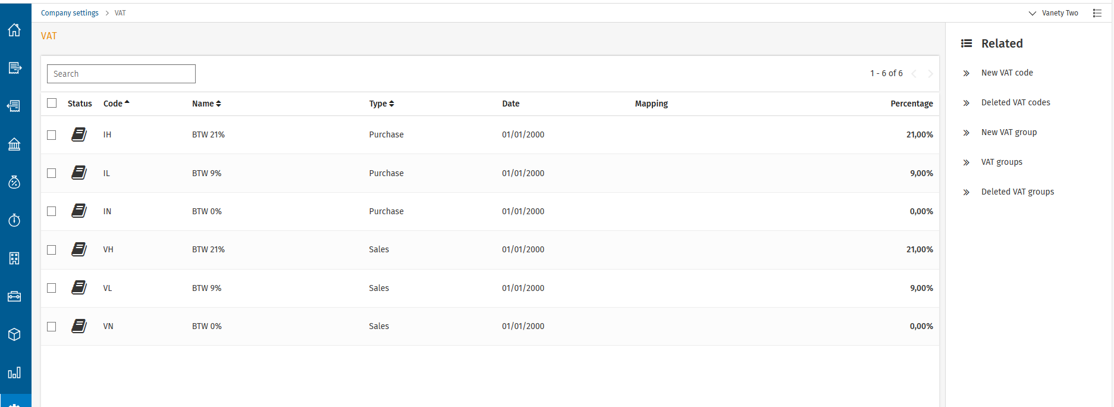
Task: Go to Company settings breadcrumb
Action: [x=69, y=13]
